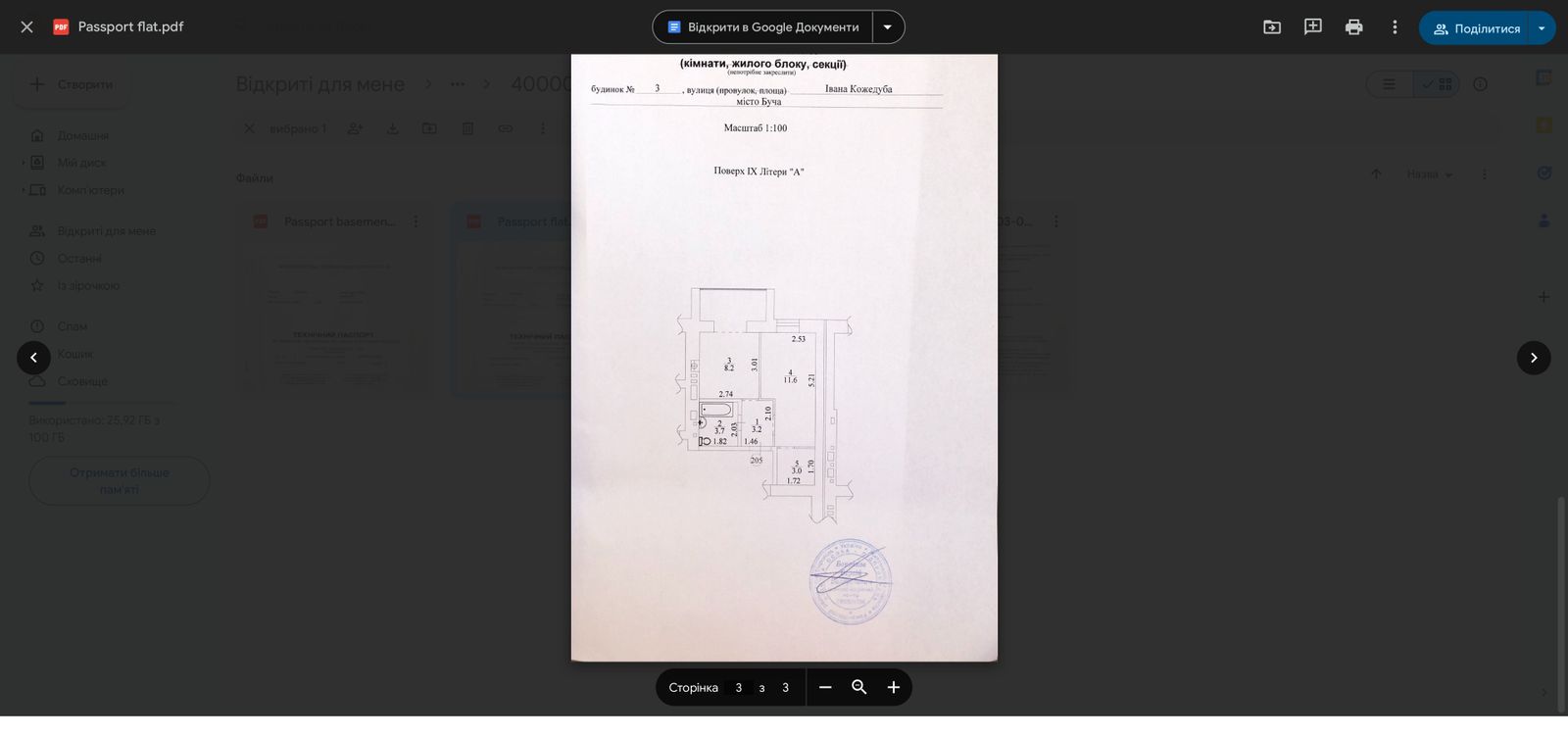Image resolution: width=1568 pixels, height=737 pixels.
Task: Collapse the side panel arrow
Action: (1543, 693)
